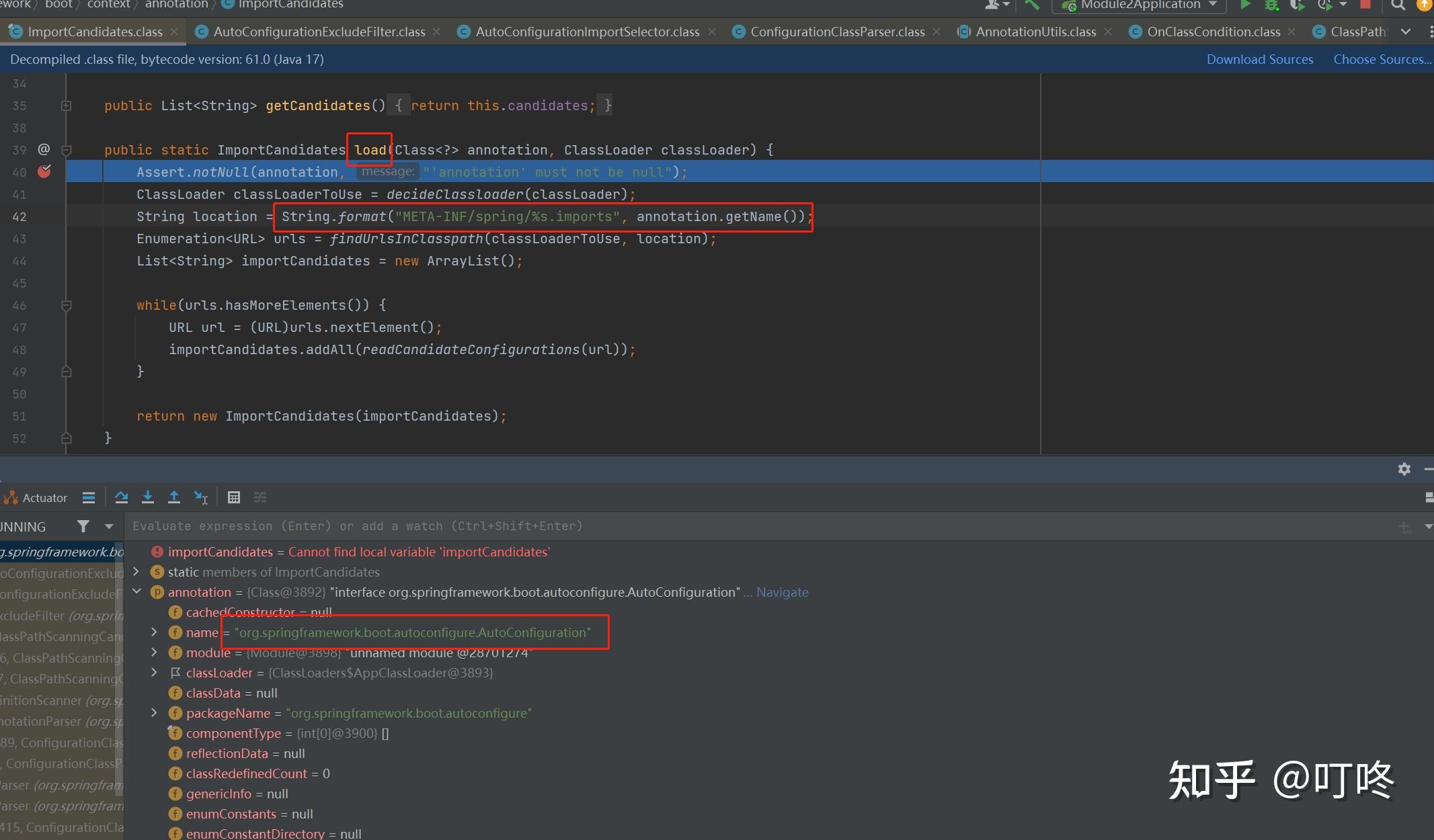Image resolution: width=1434 pixels, height=840 pixels.
Task: Run to Cursor debug icon
Action: [x=201, y=497]
